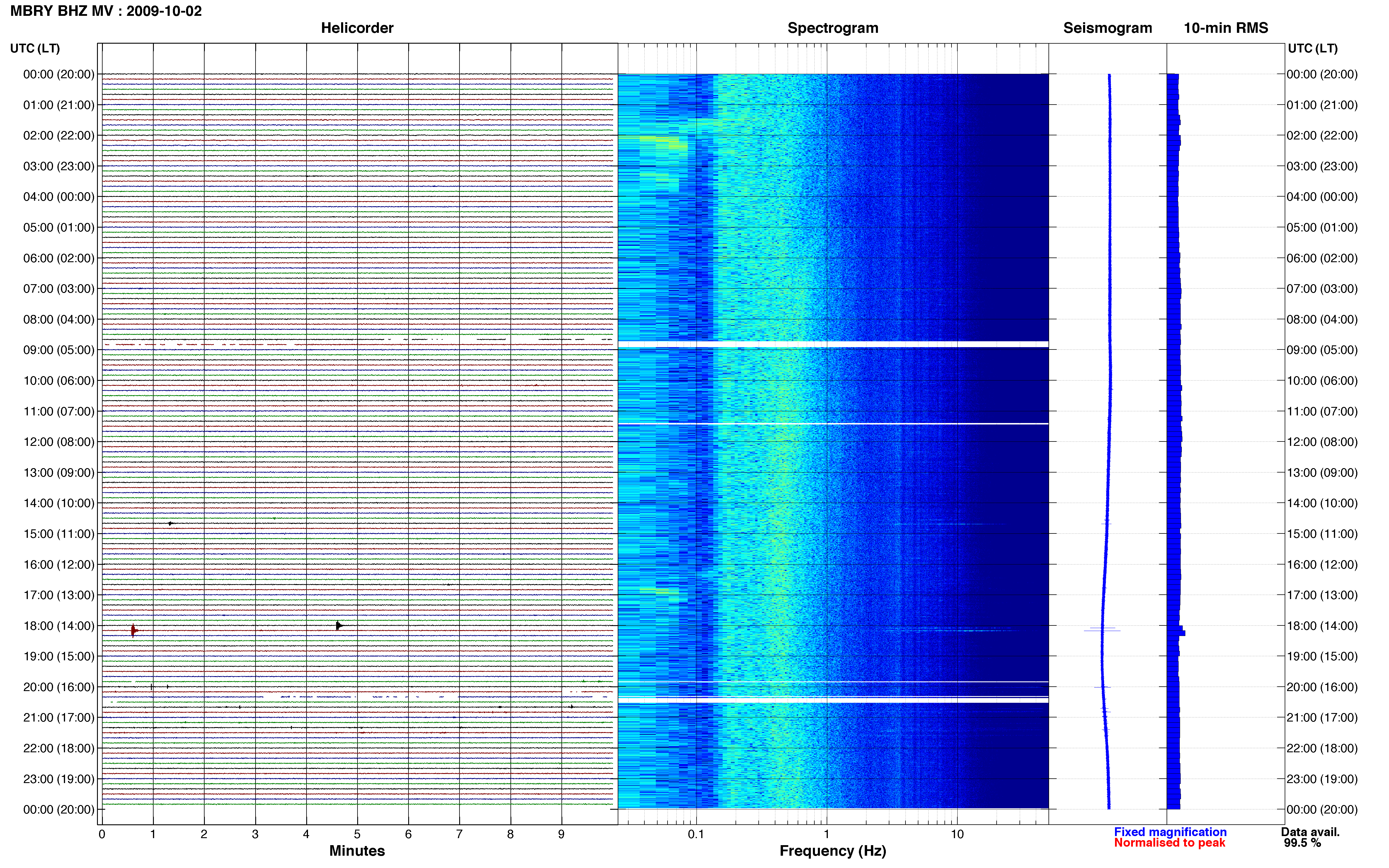Click the "Seismogram" panel heading

click(x=1108, y=28)
